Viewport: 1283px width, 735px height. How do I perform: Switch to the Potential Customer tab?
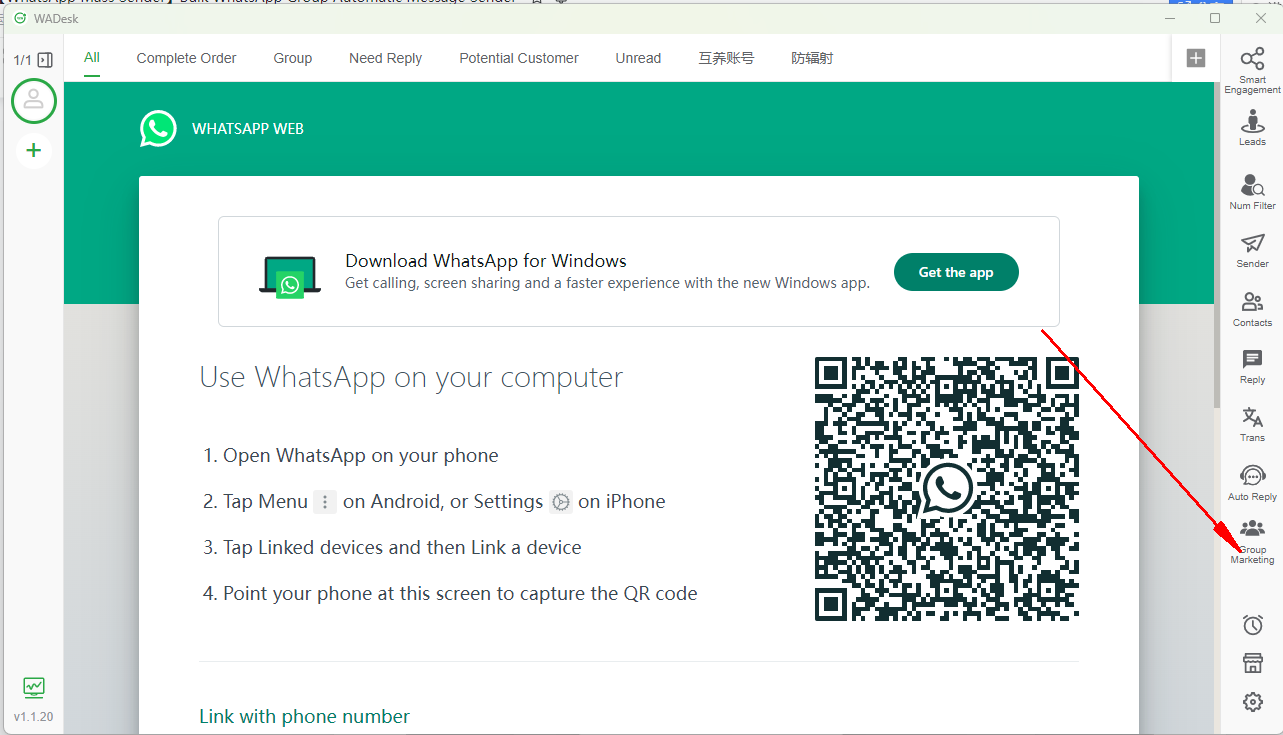click(518, 58)
